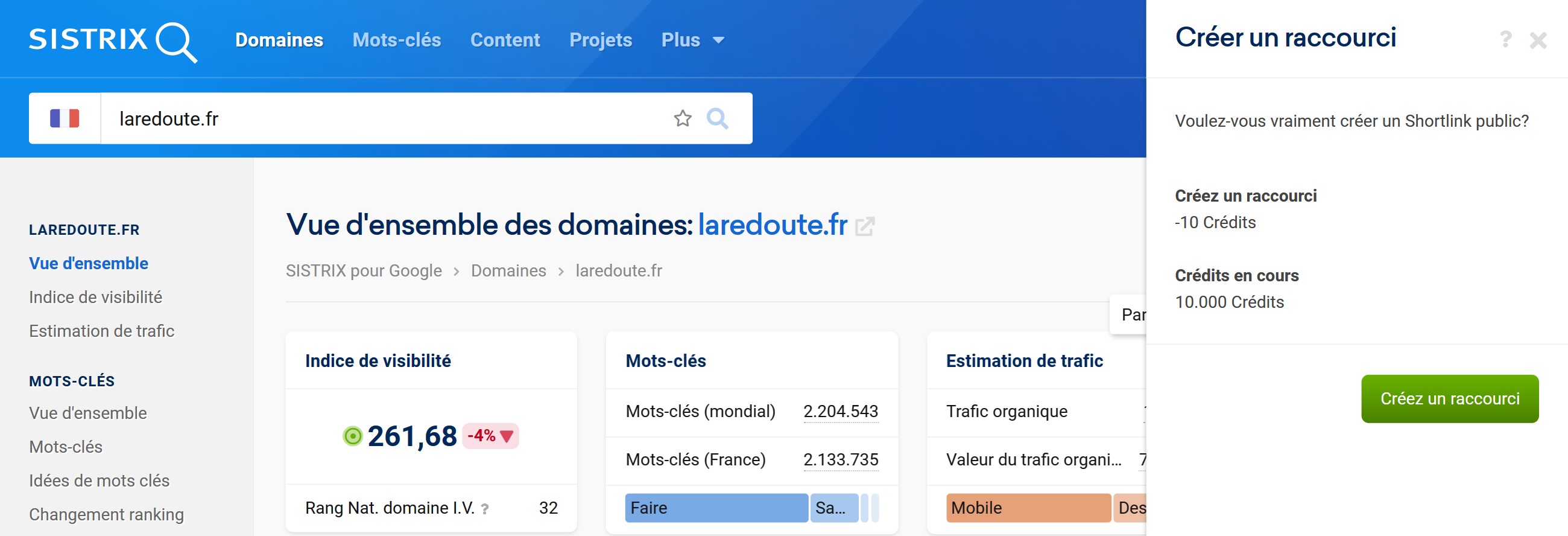Viewport: 1568px width, 536px height.
Task: Open help question mark in shortcut panel
Action: (1505, 40)
